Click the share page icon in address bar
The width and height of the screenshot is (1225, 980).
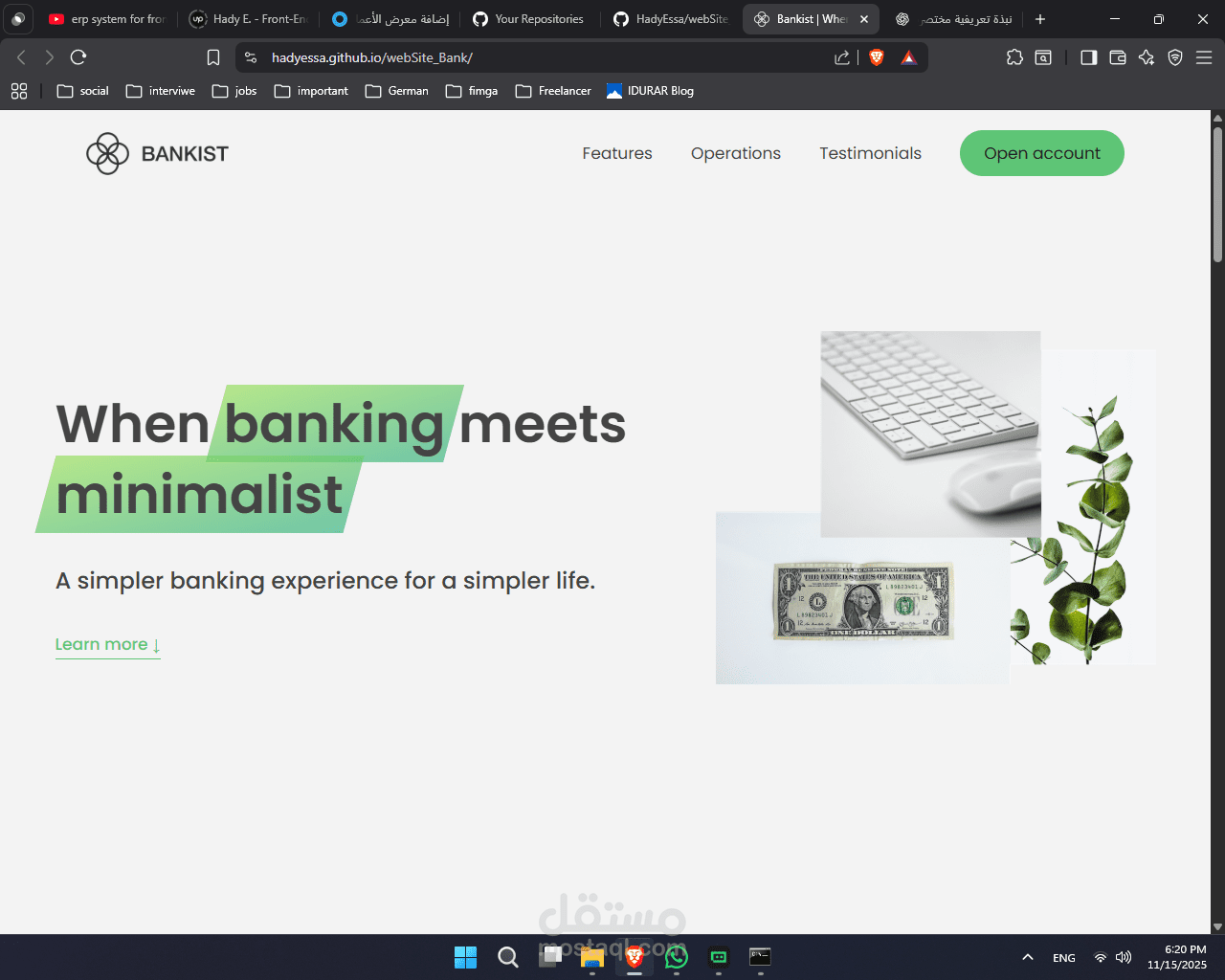[x=841, y=57]
